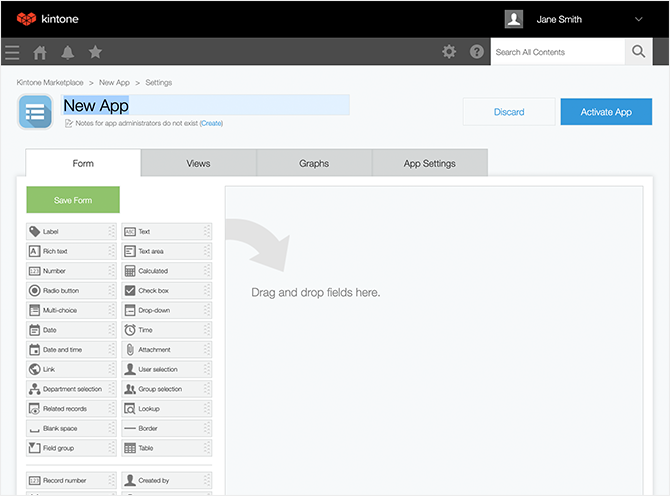
Task: Select the Border field
Action: pyautogui.click(x=167, y=428)
